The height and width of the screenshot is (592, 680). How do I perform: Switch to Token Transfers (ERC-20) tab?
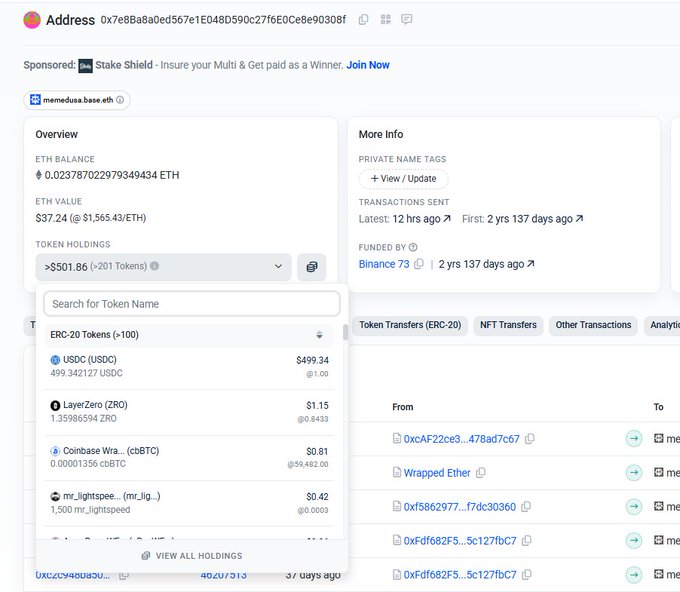point(410,325)
